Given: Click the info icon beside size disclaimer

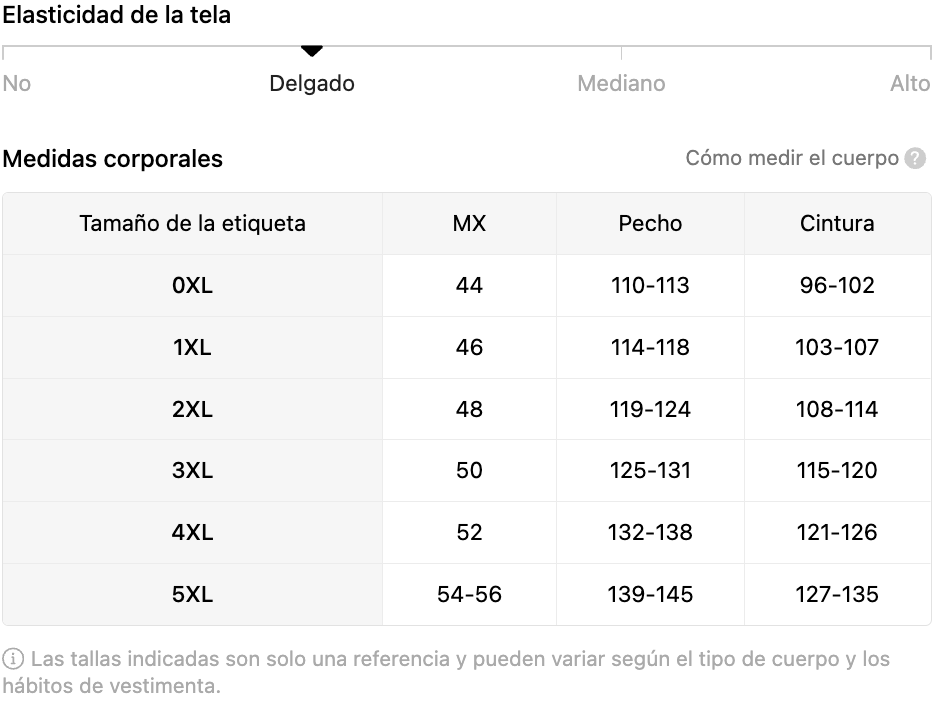Looking at the screenshot, I should pyautogui.click(x=14, y=660).
